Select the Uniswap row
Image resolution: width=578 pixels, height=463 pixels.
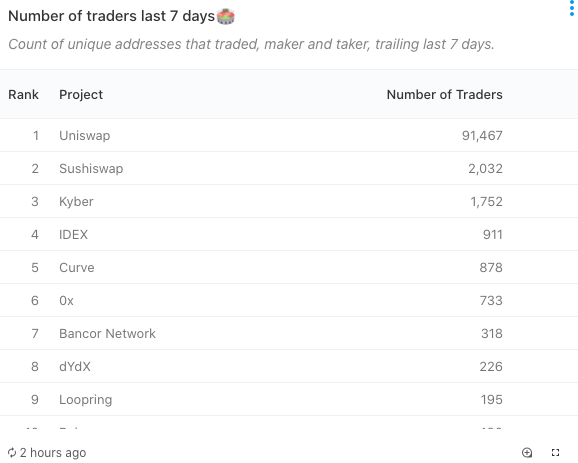point(289,135)
